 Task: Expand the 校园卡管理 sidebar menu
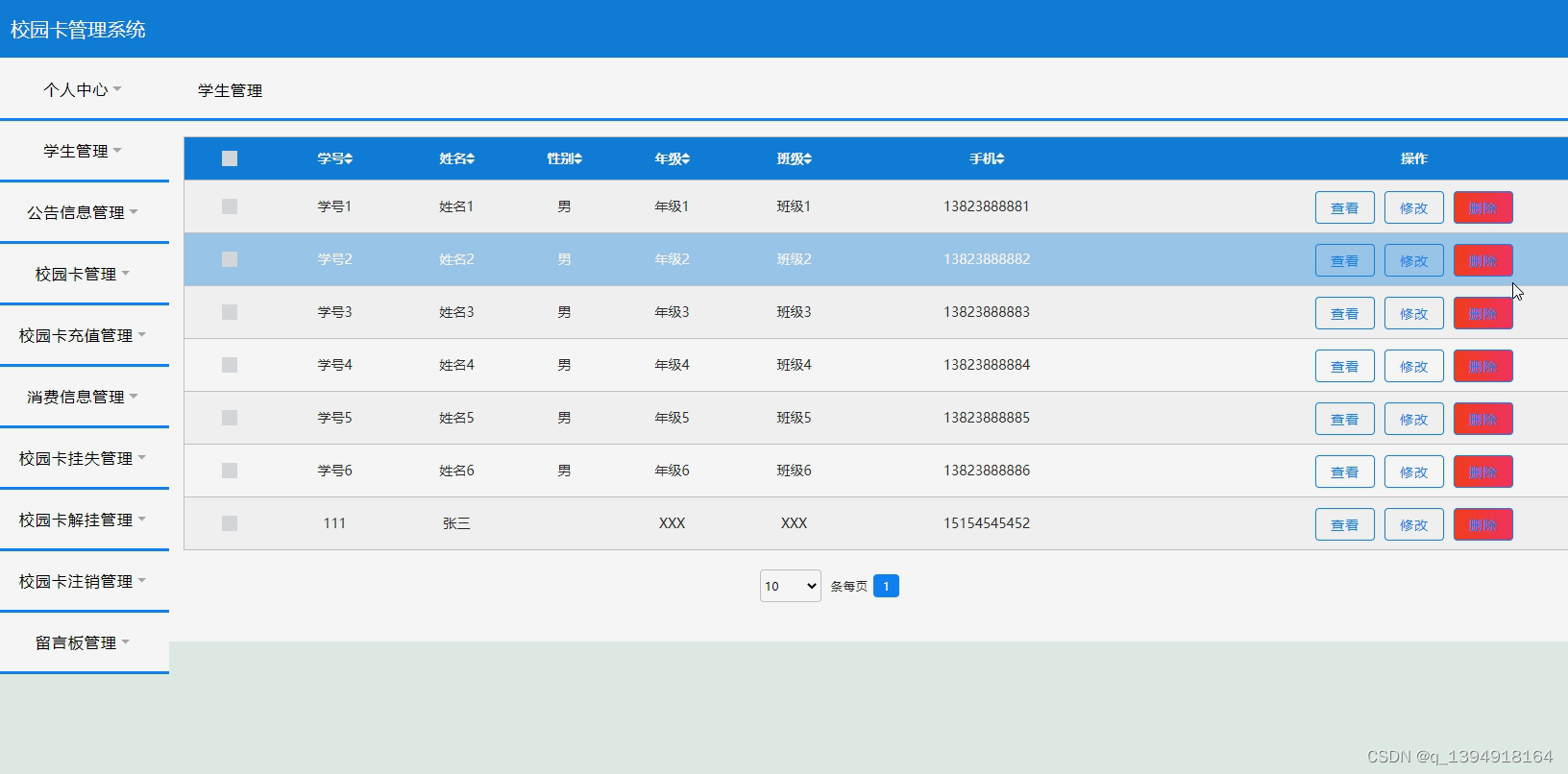point(85,274)
